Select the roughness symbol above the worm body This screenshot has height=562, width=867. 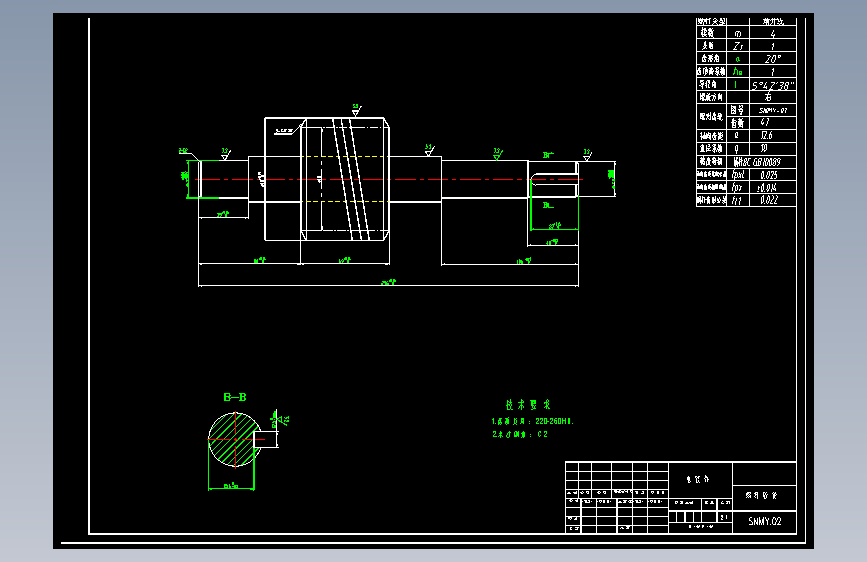click(x=356, y=110)
